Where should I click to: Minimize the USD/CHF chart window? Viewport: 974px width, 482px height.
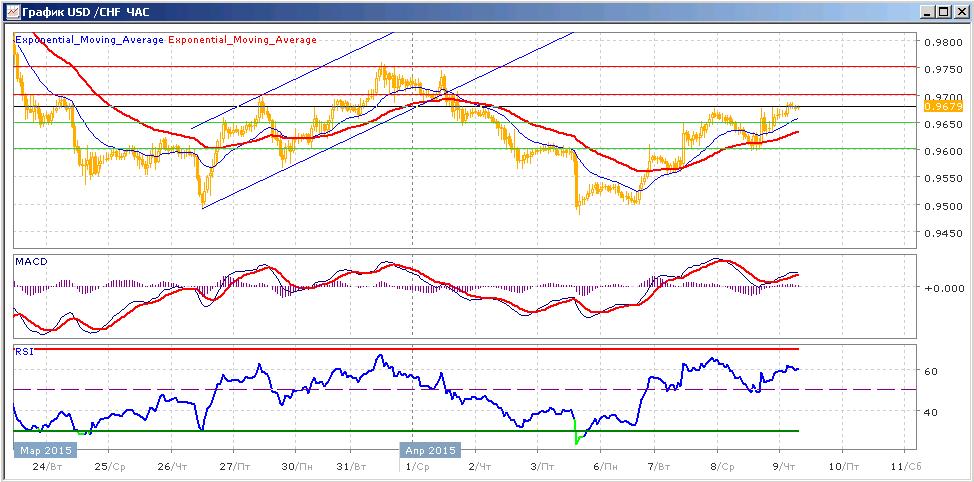pos(929,12)
